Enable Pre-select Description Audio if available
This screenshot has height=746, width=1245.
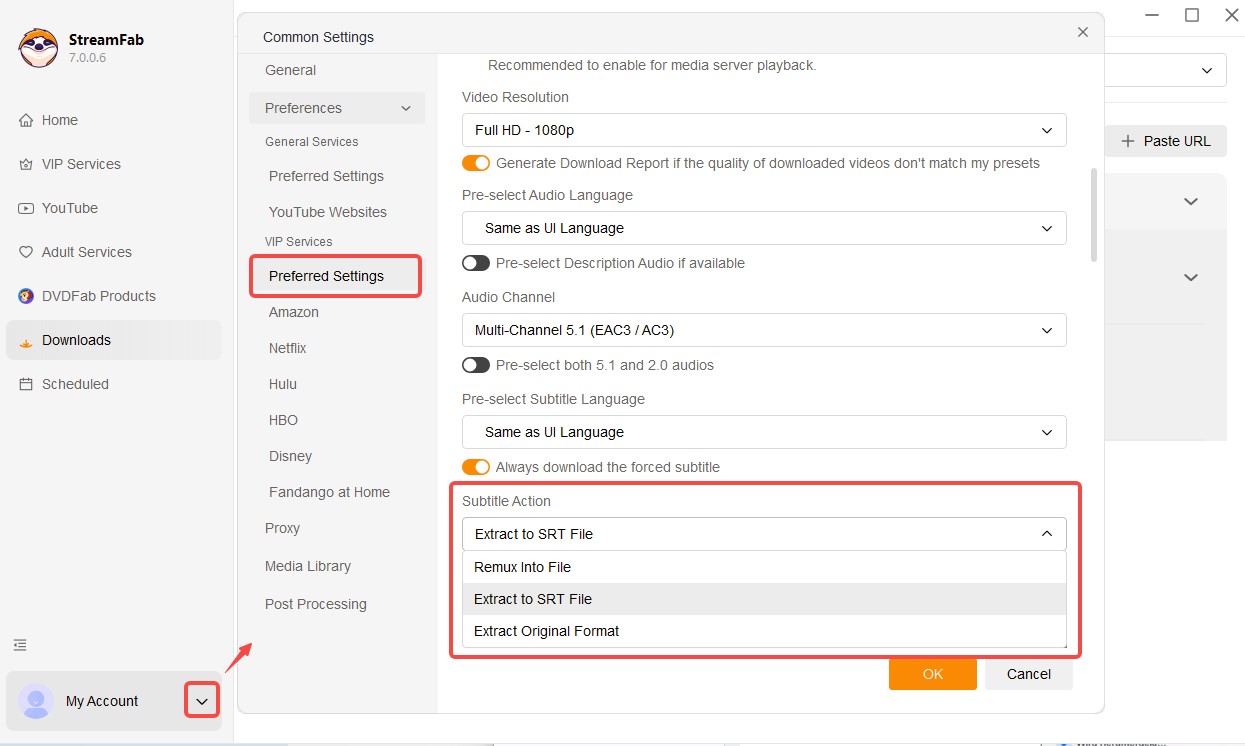[x=476, y=263]
